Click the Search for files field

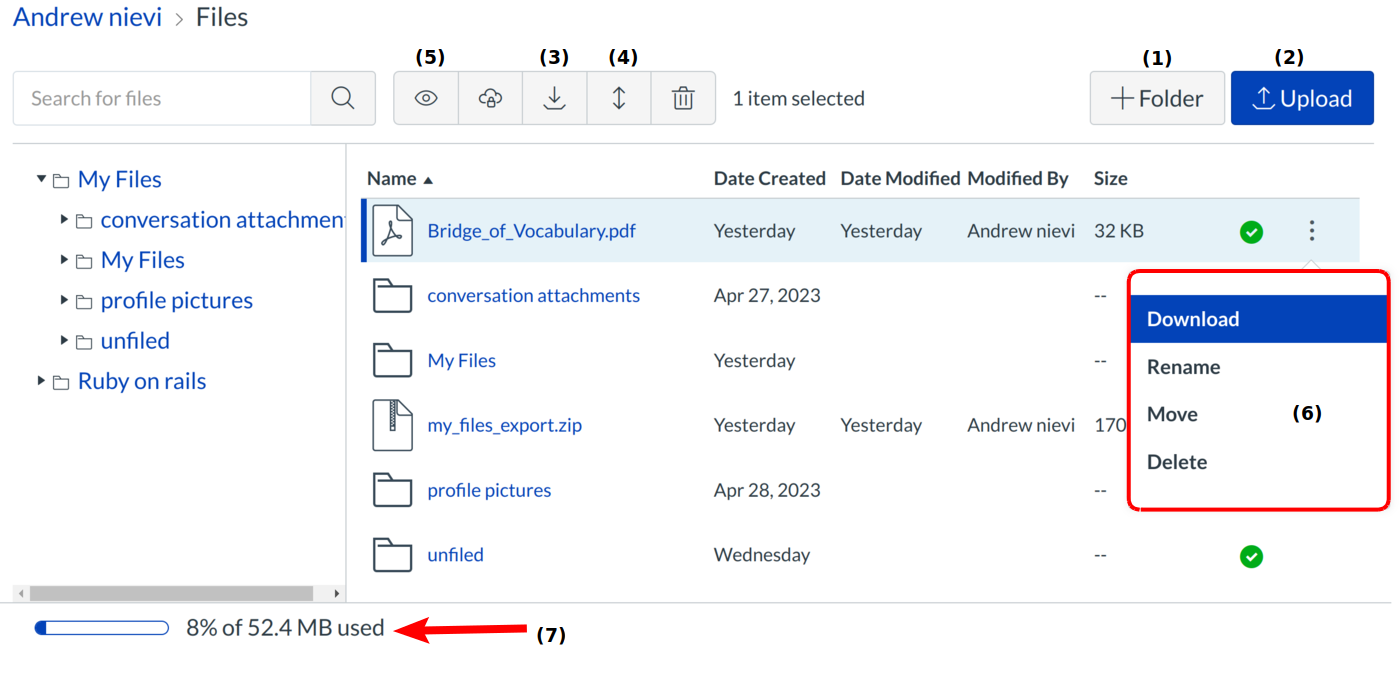click(x=162, y=98)
